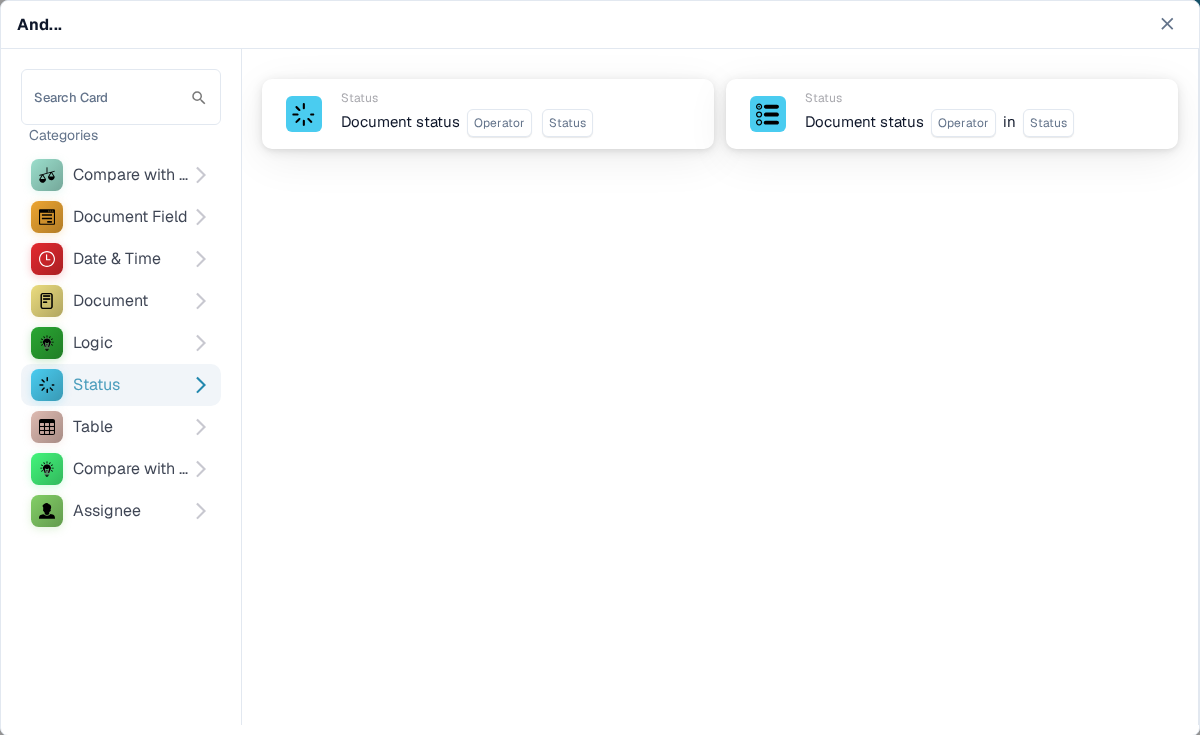Click the brown Table grid icon
This screenshot has height=735, width=1200.
coord(47,427)
